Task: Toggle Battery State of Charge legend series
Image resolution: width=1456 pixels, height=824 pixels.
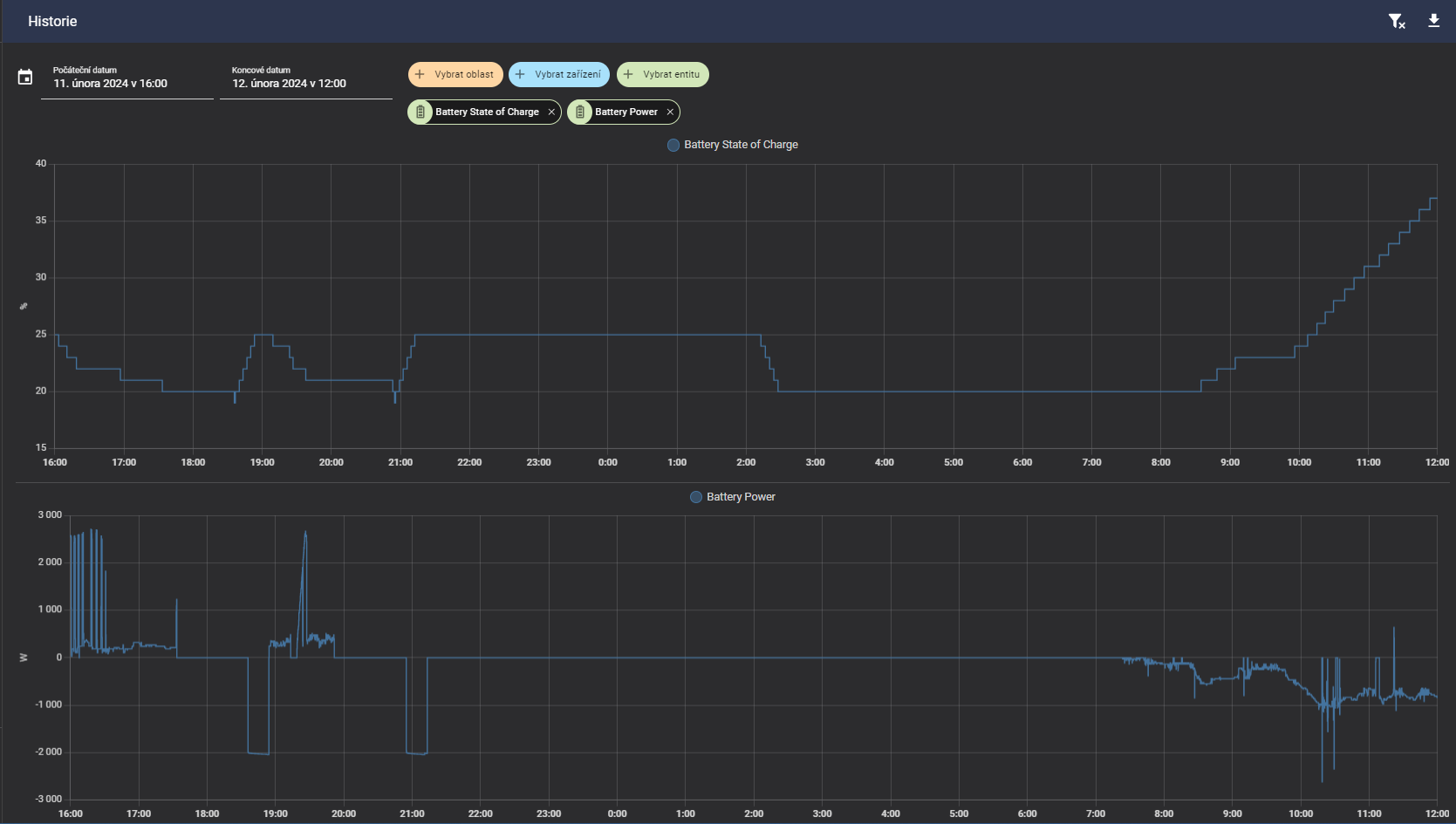Action: point(733,145)
